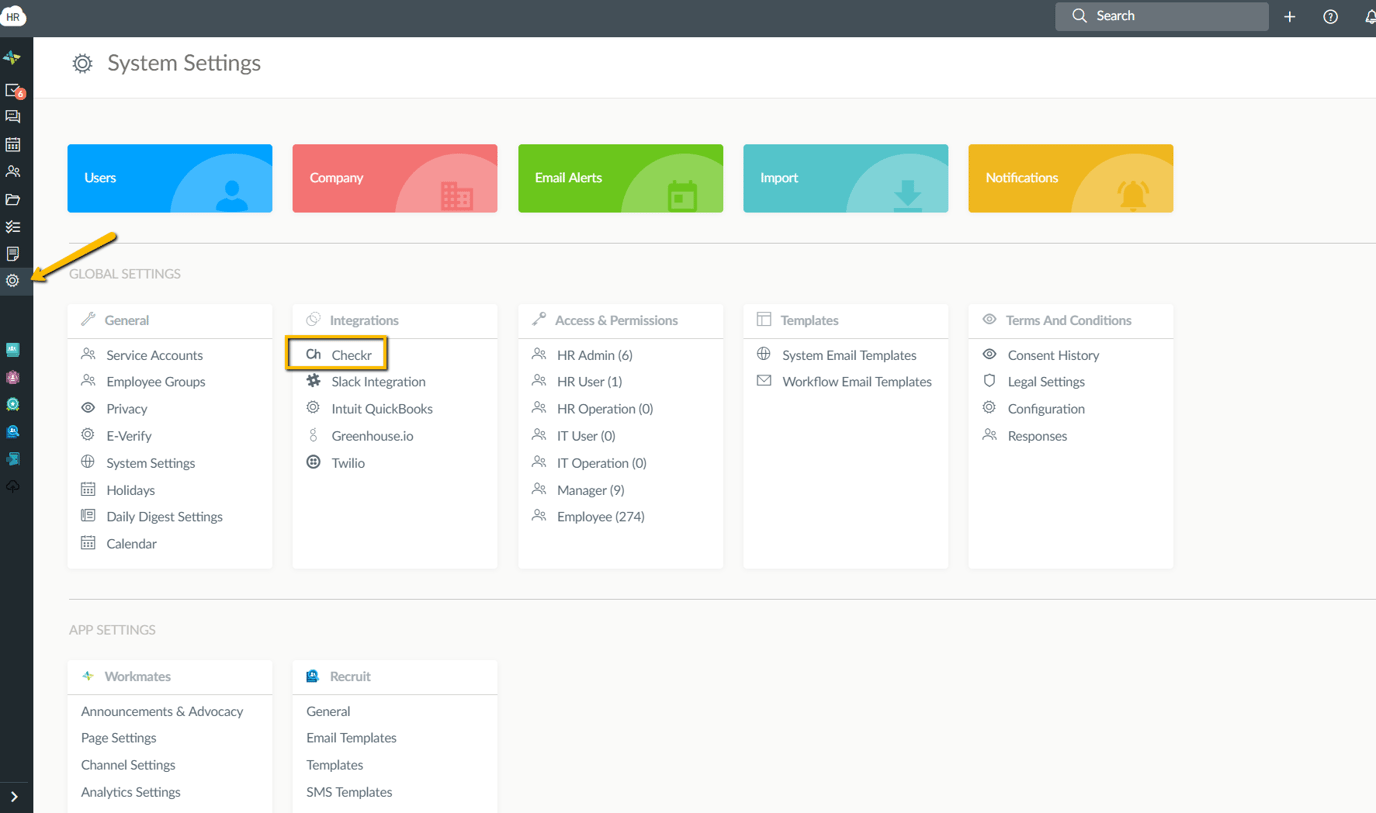Click the checklist icon in the left sidebar

pyautogui.click(x=13, y=227)
